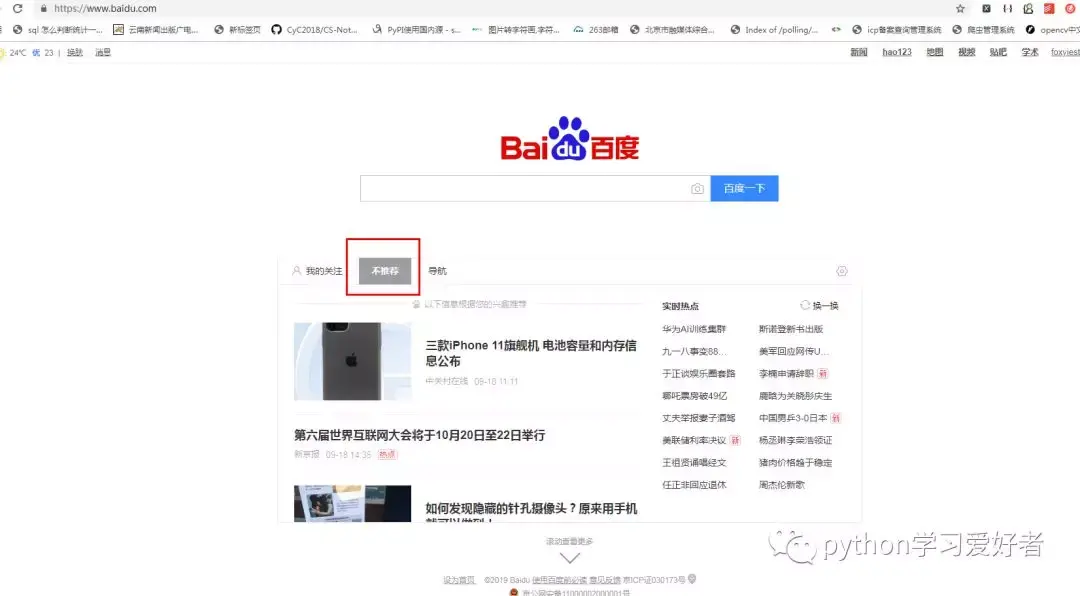Viewport: 1080px width, 596px height.
Task: Open the icp备案查询管理系统 bookmark
Action: point(896,30)
